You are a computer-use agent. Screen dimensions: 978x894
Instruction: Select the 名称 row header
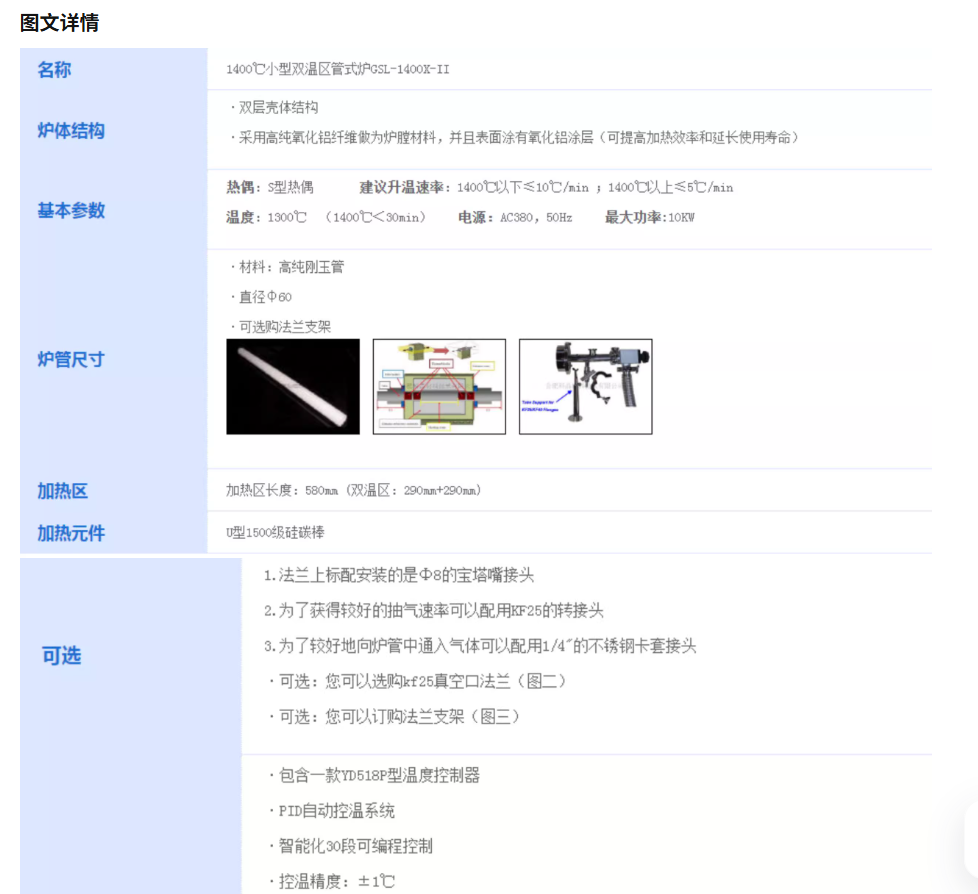coord(55,70)
